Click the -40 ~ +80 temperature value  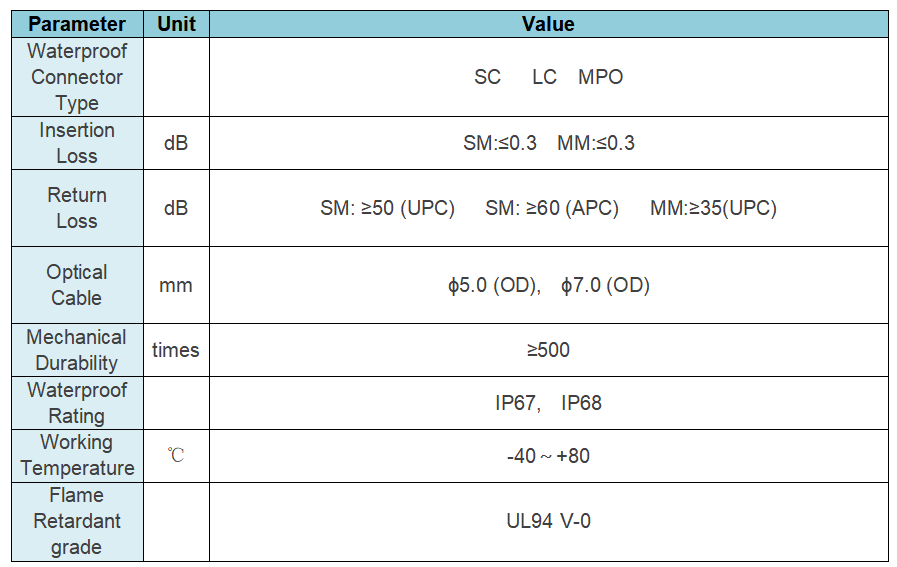point(548,456)
